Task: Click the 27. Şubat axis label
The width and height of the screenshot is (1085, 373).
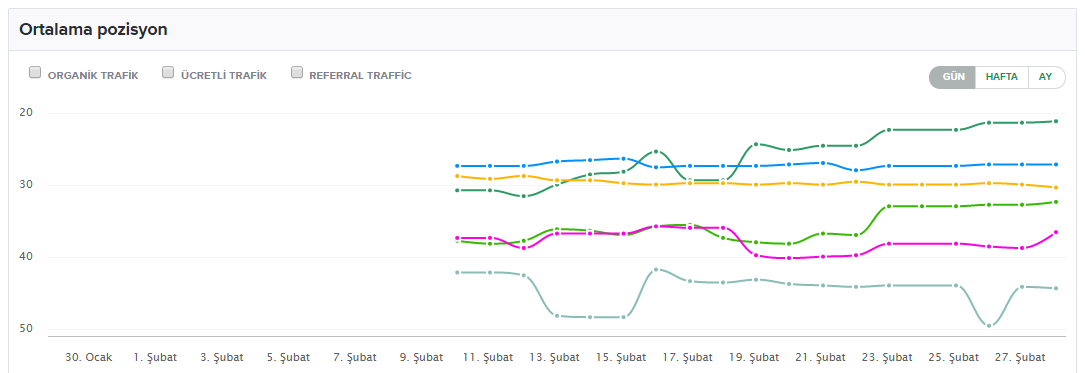Action: pyautogui.click(x=1021, y=358)
